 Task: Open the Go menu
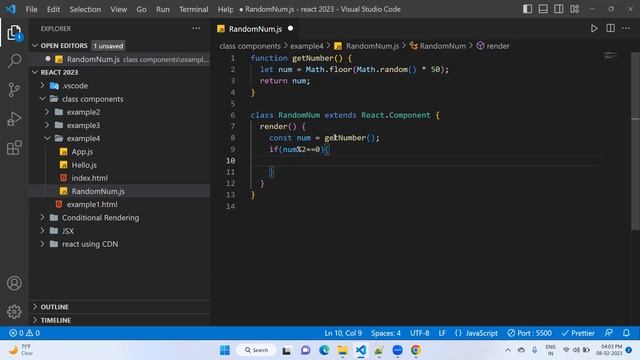point(141,9)
